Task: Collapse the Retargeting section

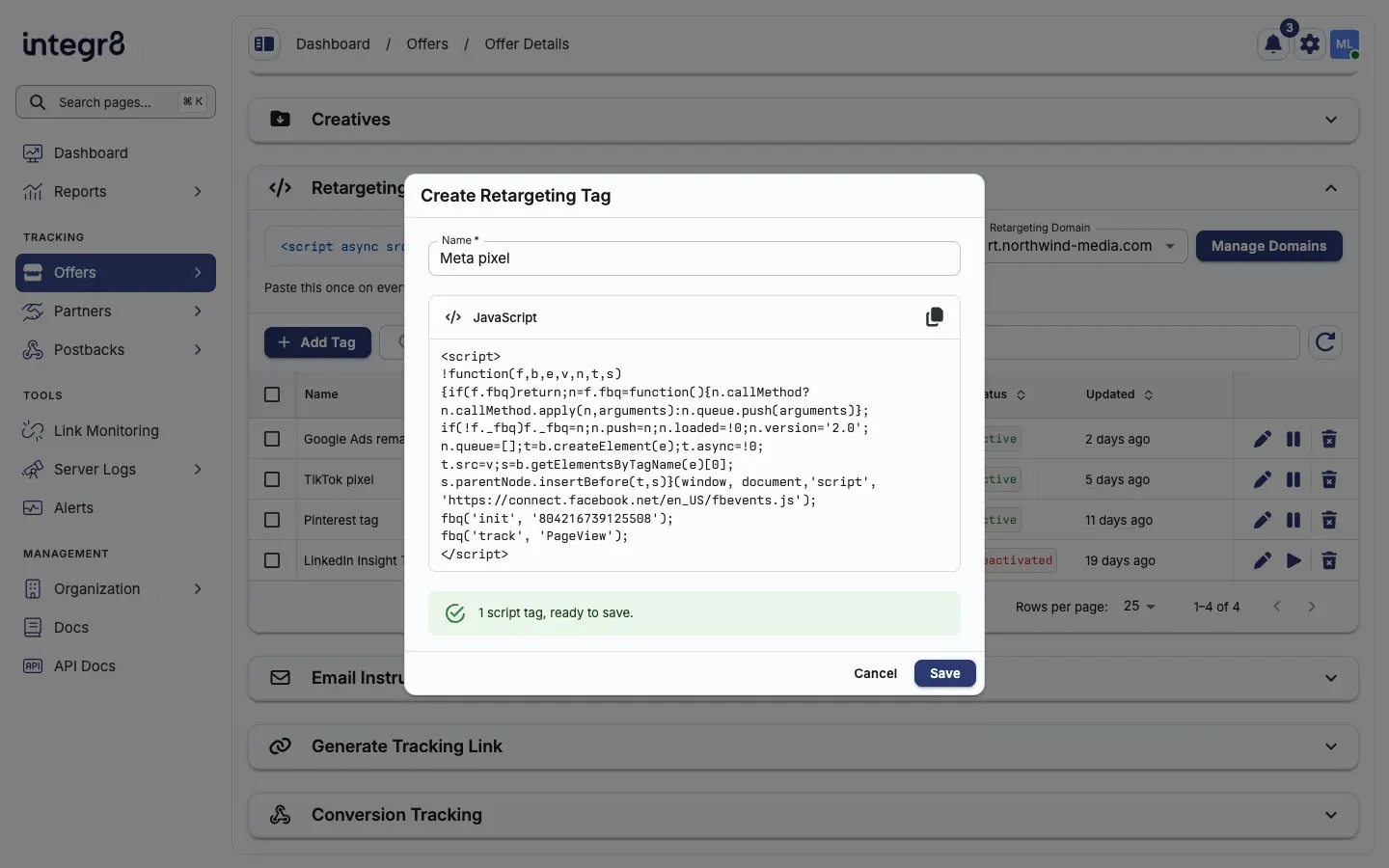Action: click(x=1331, y=188)
